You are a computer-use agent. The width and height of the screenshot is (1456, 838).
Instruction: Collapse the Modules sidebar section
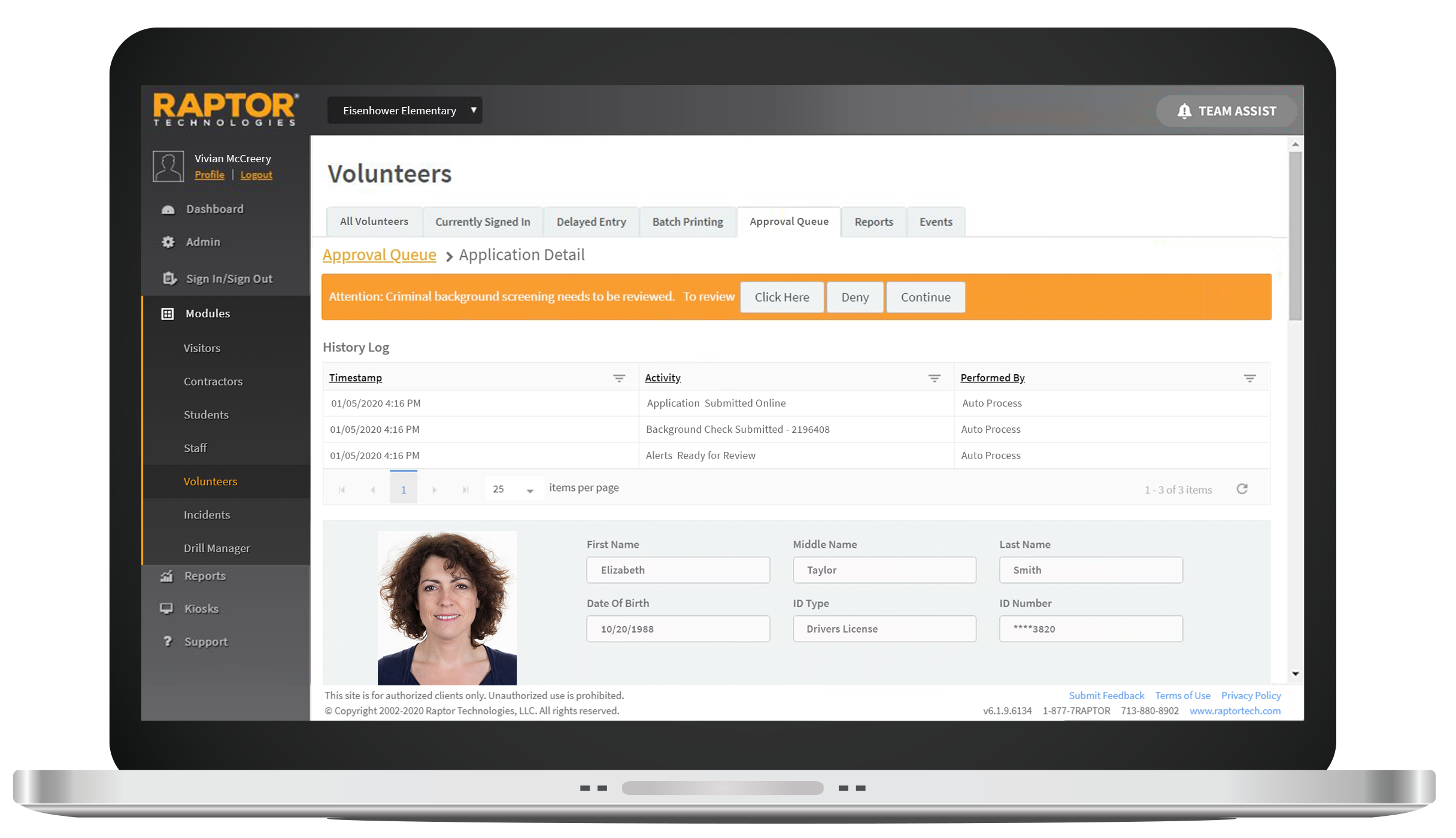point(207,314)
